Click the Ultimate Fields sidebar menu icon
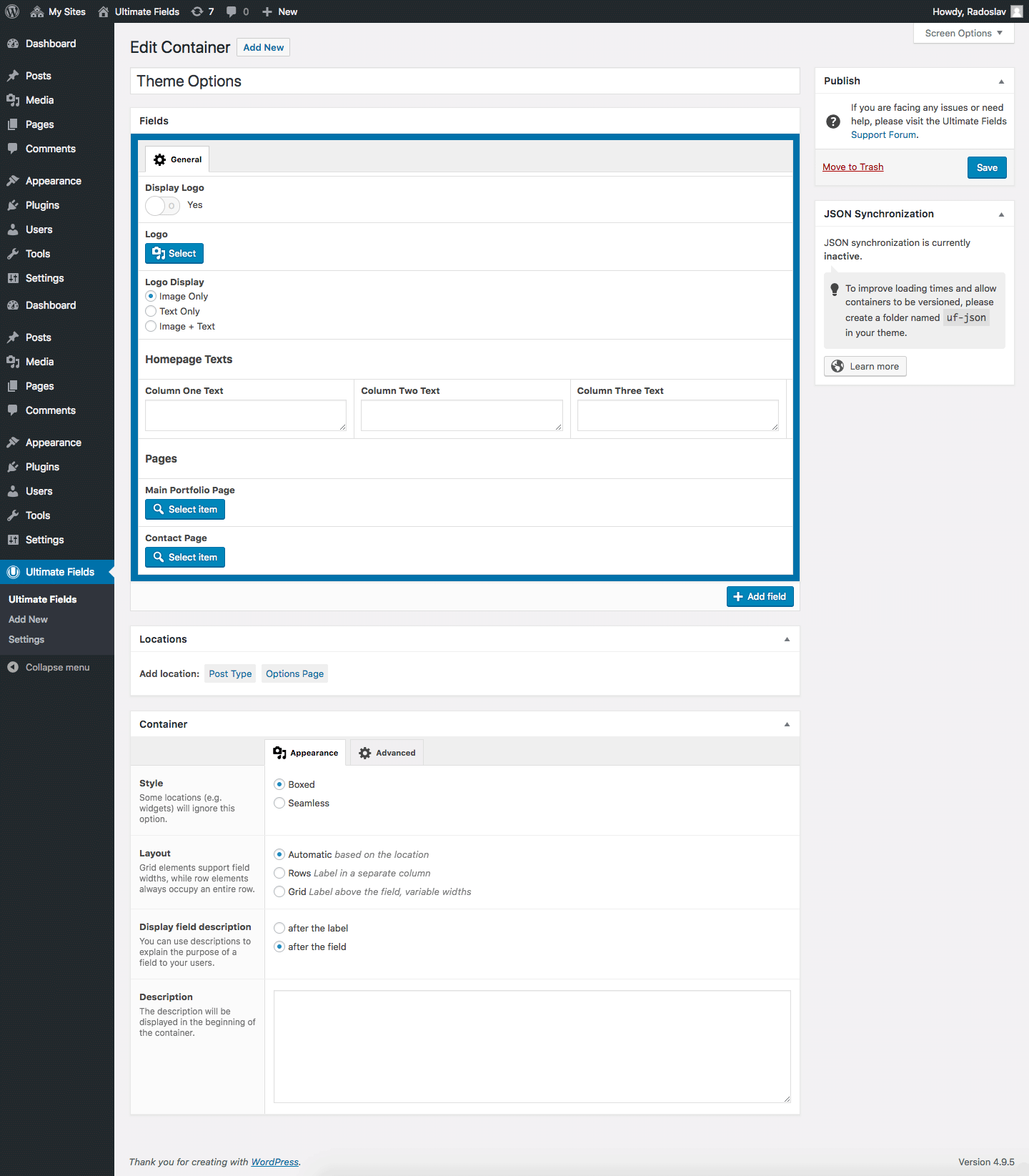 point(13,572)
